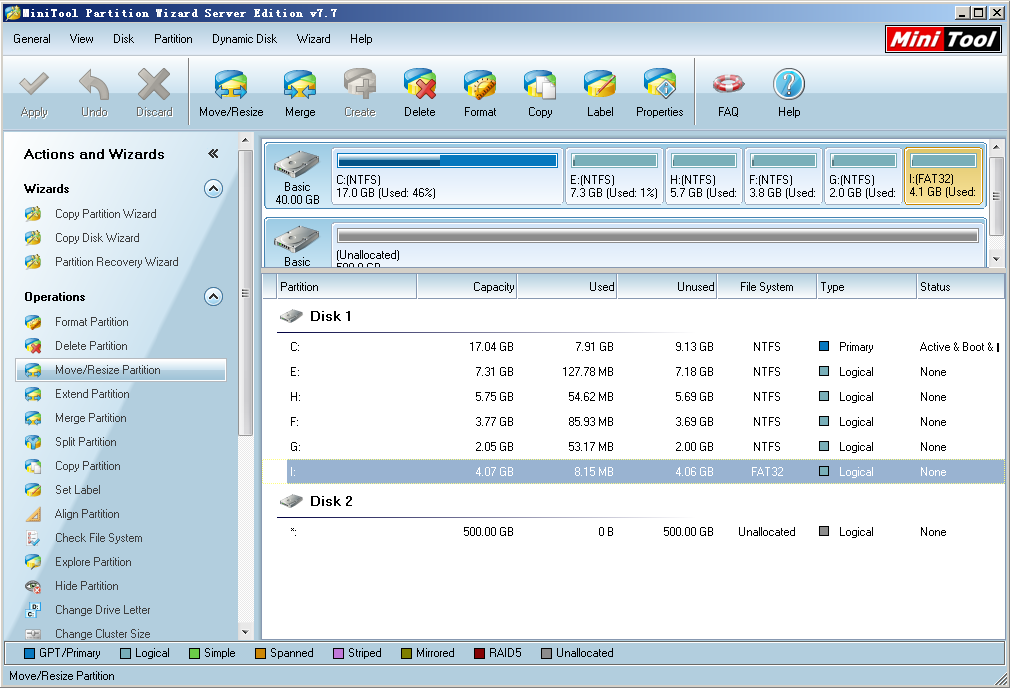Click Hide Partition eye icon
1010x688 pixels.
33,586
